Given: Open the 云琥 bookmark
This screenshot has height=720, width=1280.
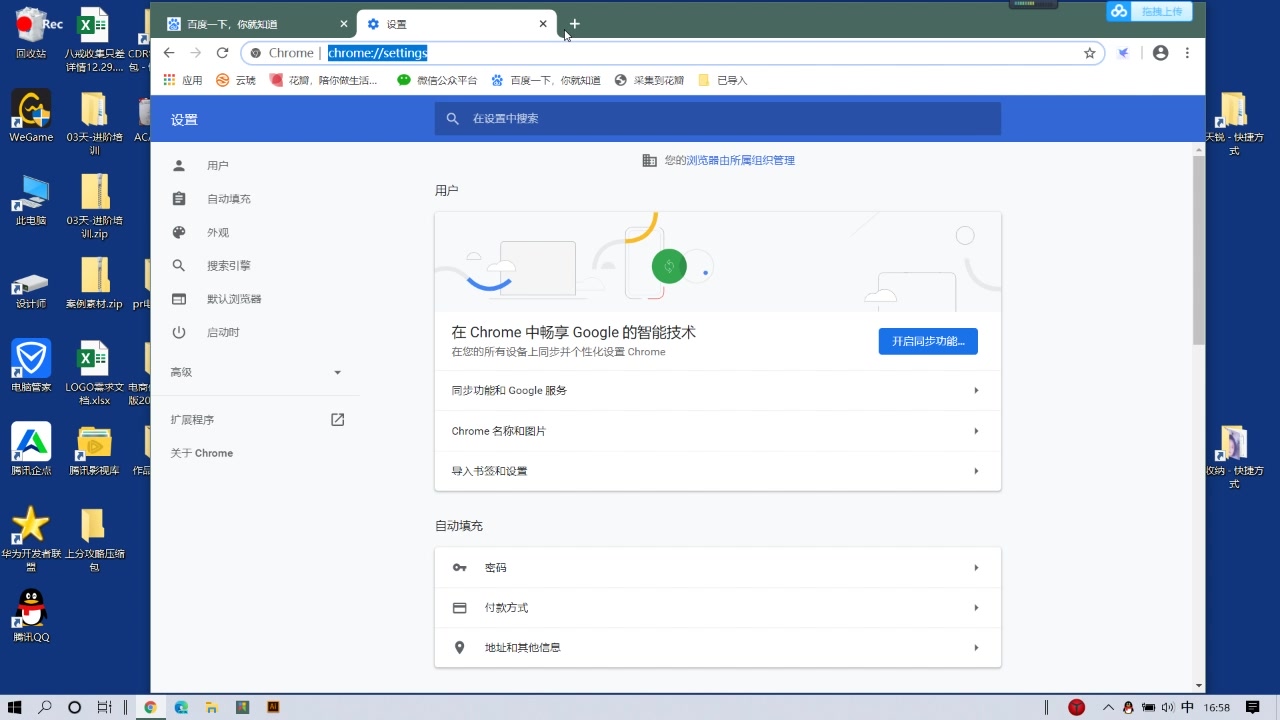Looking at the screenshot, I should pyautogui.click(x=236, y=80).
